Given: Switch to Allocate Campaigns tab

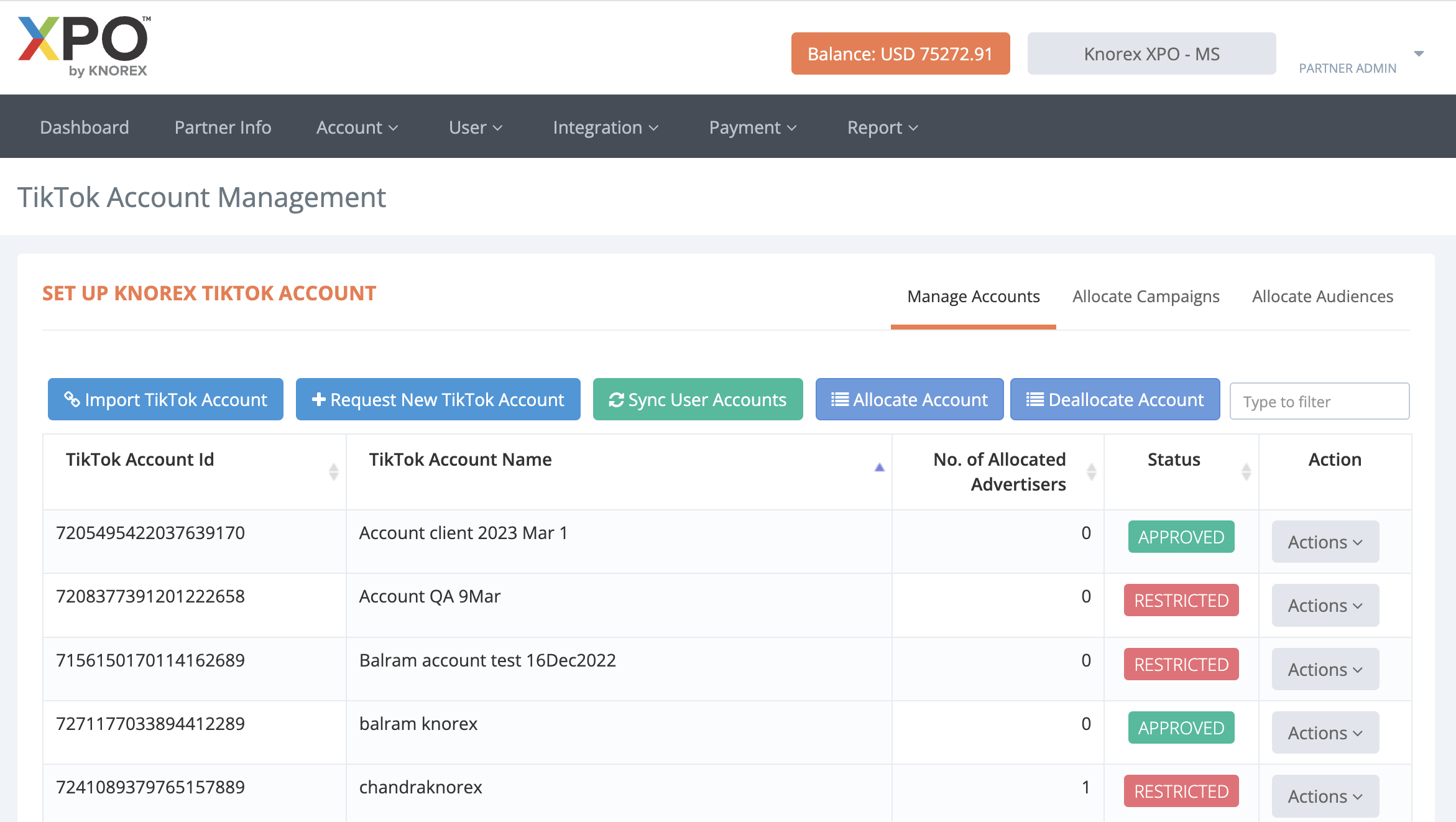Looking at the screenshot, I should 1146,297.
